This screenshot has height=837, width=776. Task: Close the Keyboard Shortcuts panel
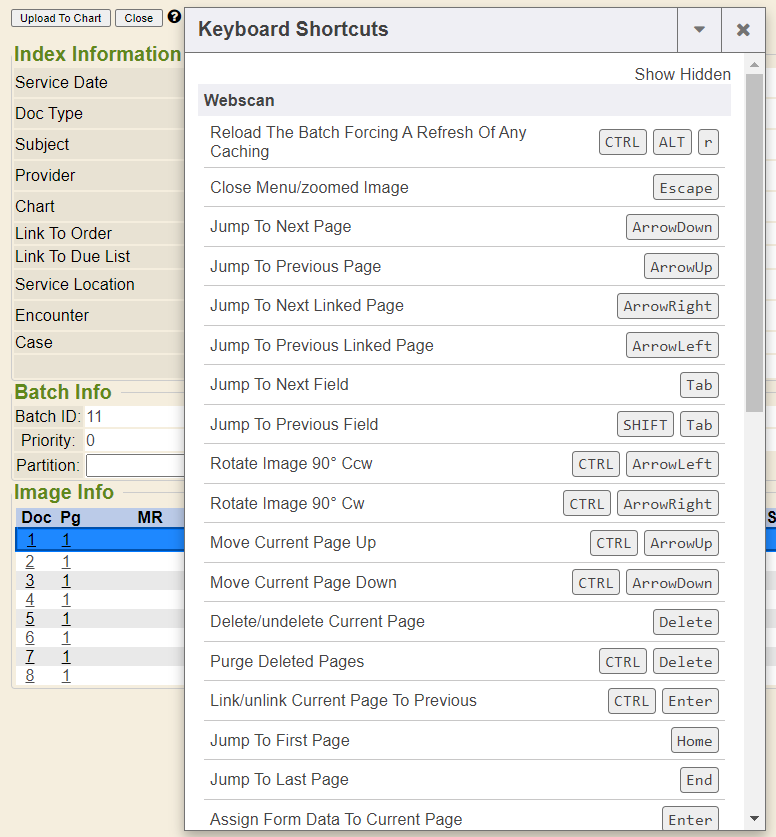(743, 30)
